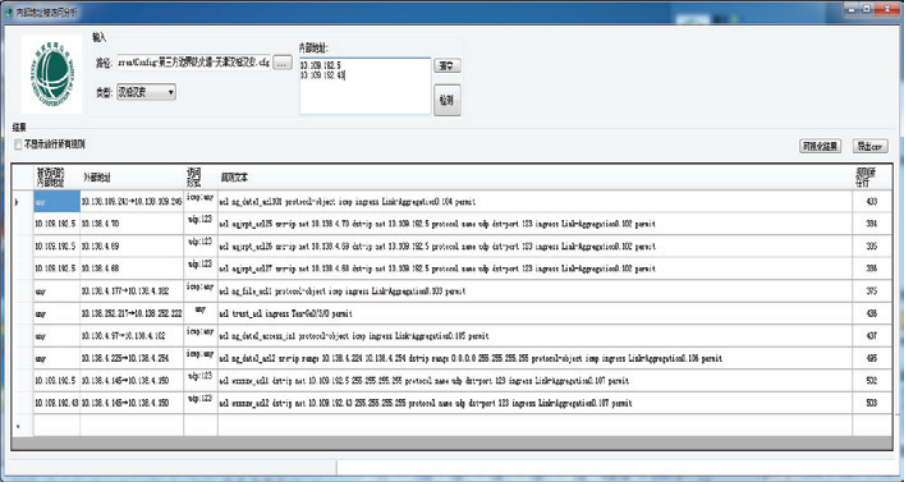
Task: Click the '...' browse button beside path field
Action: (283, 62)
